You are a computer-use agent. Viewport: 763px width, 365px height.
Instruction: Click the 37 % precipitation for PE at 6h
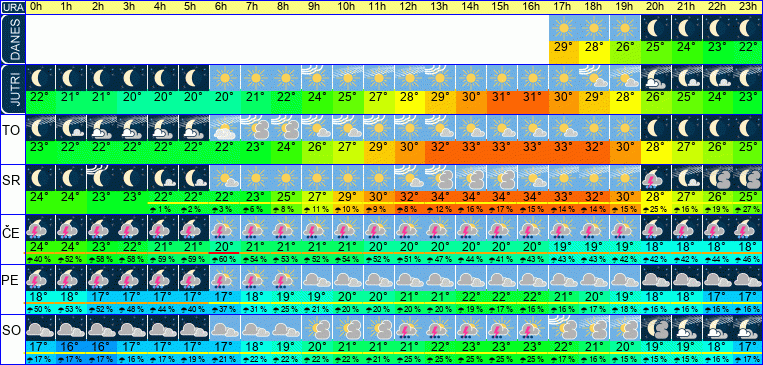point(225,310)
